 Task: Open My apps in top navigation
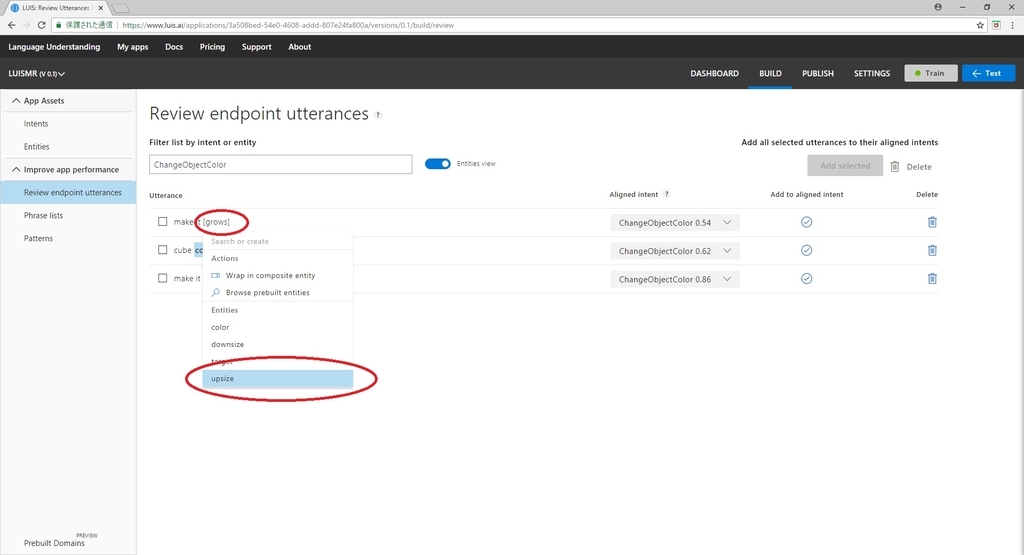click(133, 47)
